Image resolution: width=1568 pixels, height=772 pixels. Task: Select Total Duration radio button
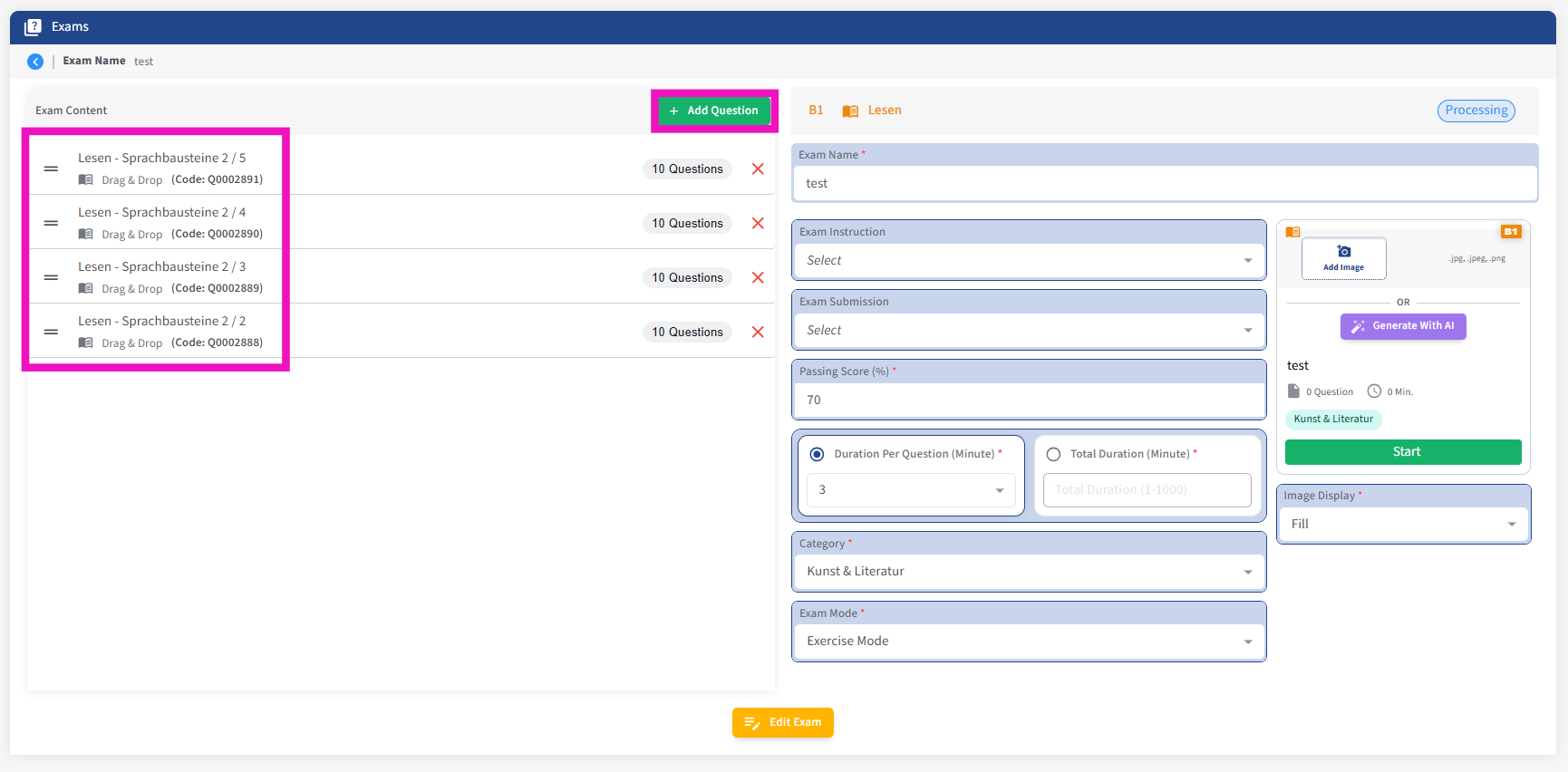coord(1053,454)
